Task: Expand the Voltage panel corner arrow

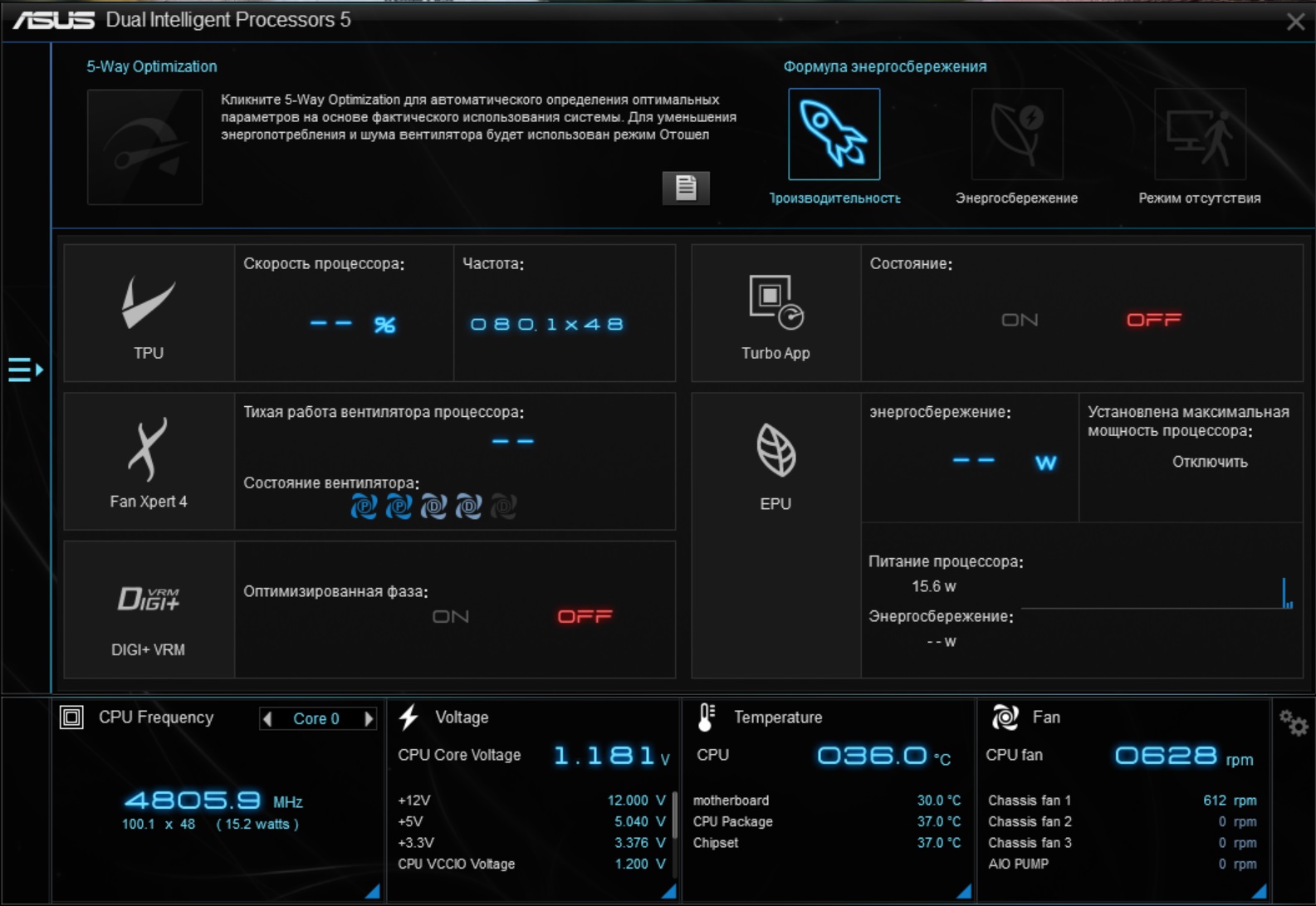Action: click(x=668, y=891)
